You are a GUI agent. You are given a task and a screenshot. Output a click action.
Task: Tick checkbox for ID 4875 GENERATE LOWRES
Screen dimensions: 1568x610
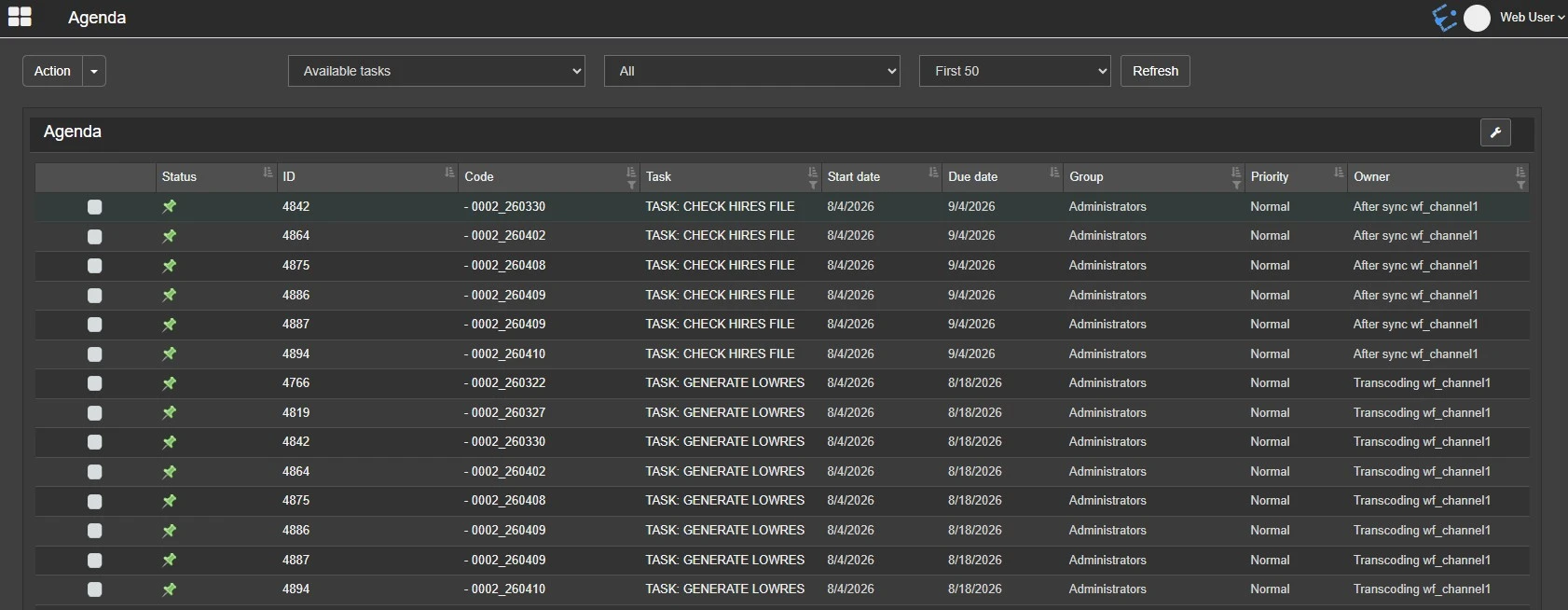pos(95,502)
